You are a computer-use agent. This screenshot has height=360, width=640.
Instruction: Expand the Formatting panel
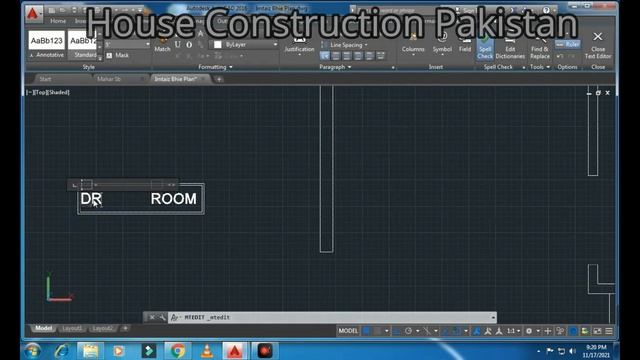[x=215, y=67]
